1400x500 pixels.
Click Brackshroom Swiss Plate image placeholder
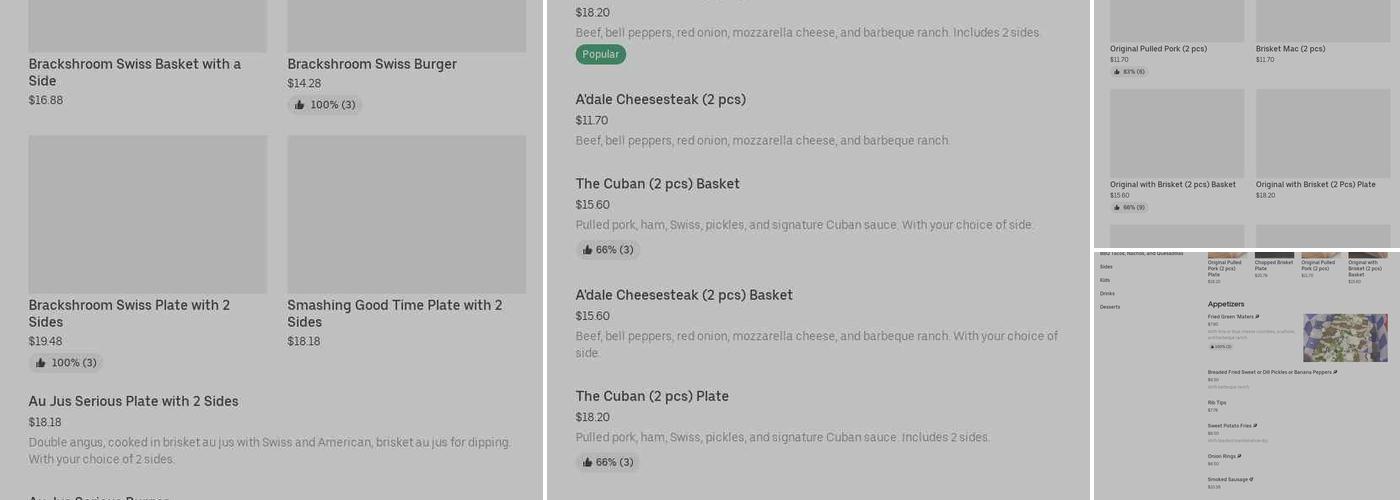pos(147,214)
